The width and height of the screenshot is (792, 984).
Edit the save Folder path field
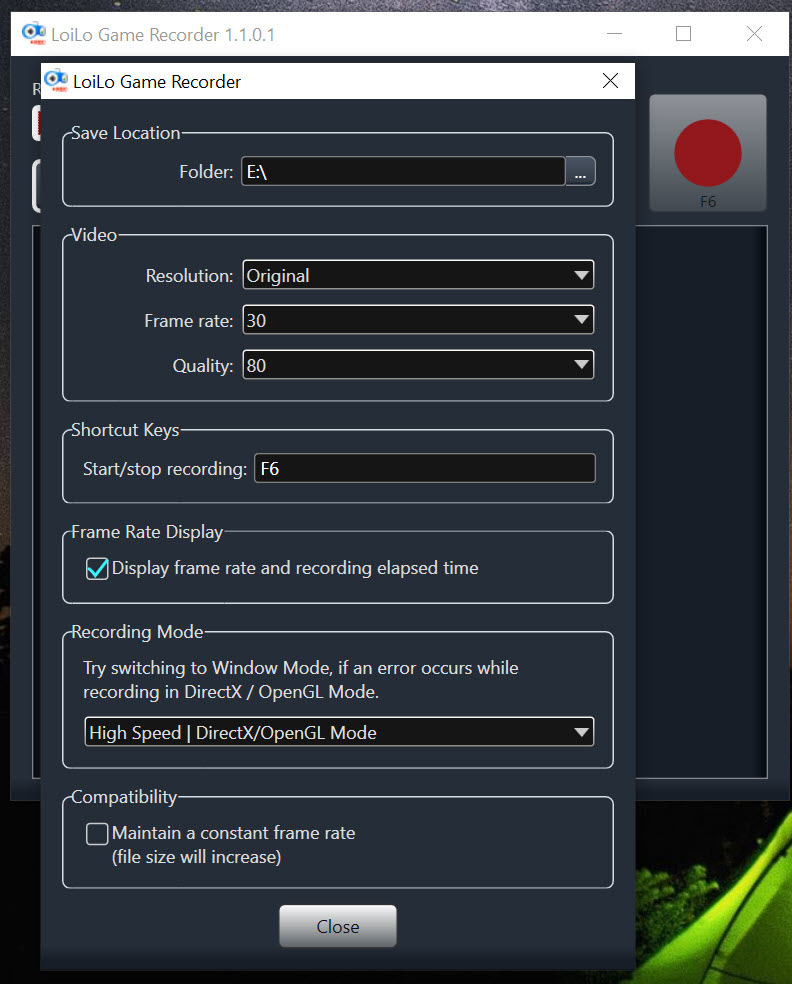coord(403,171)
